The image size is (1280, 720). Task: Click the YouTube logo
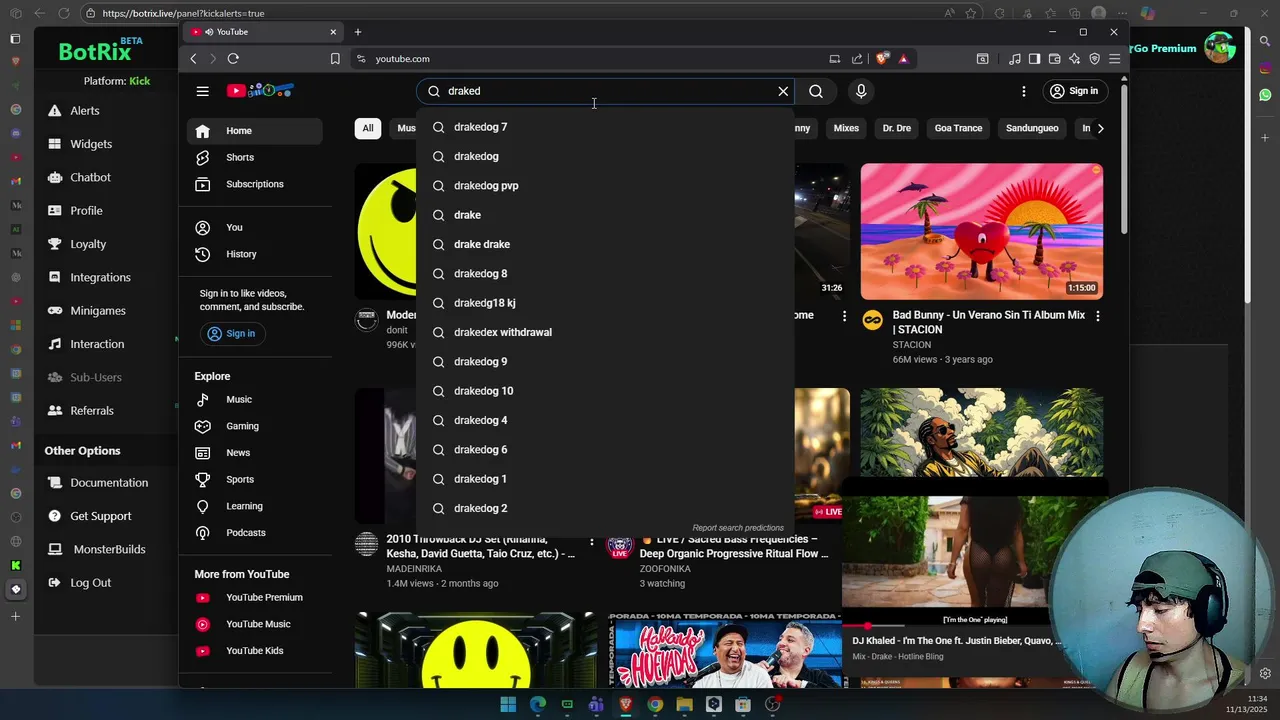coord(260,91)
